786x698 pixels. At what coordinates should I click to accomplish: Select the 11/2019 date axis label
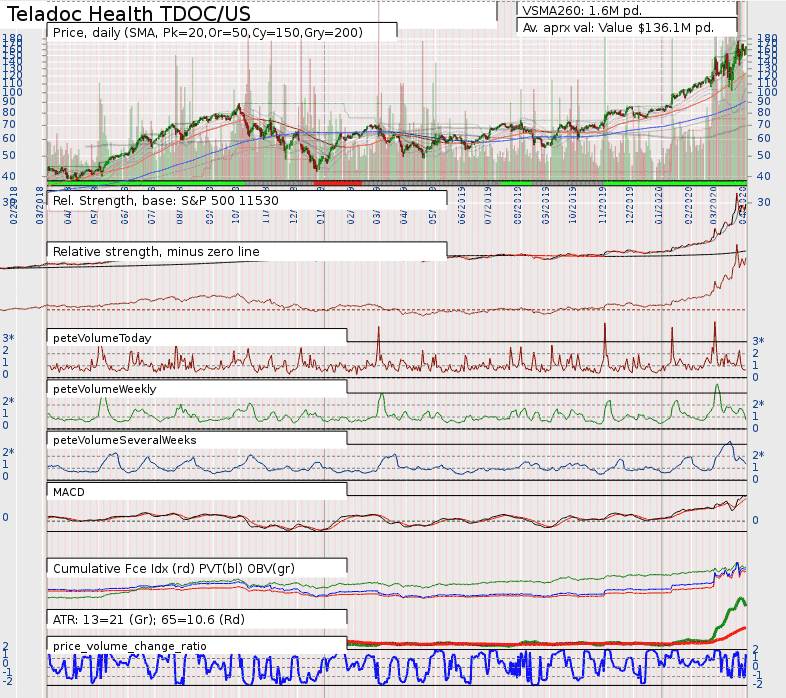tap(603, 205)
